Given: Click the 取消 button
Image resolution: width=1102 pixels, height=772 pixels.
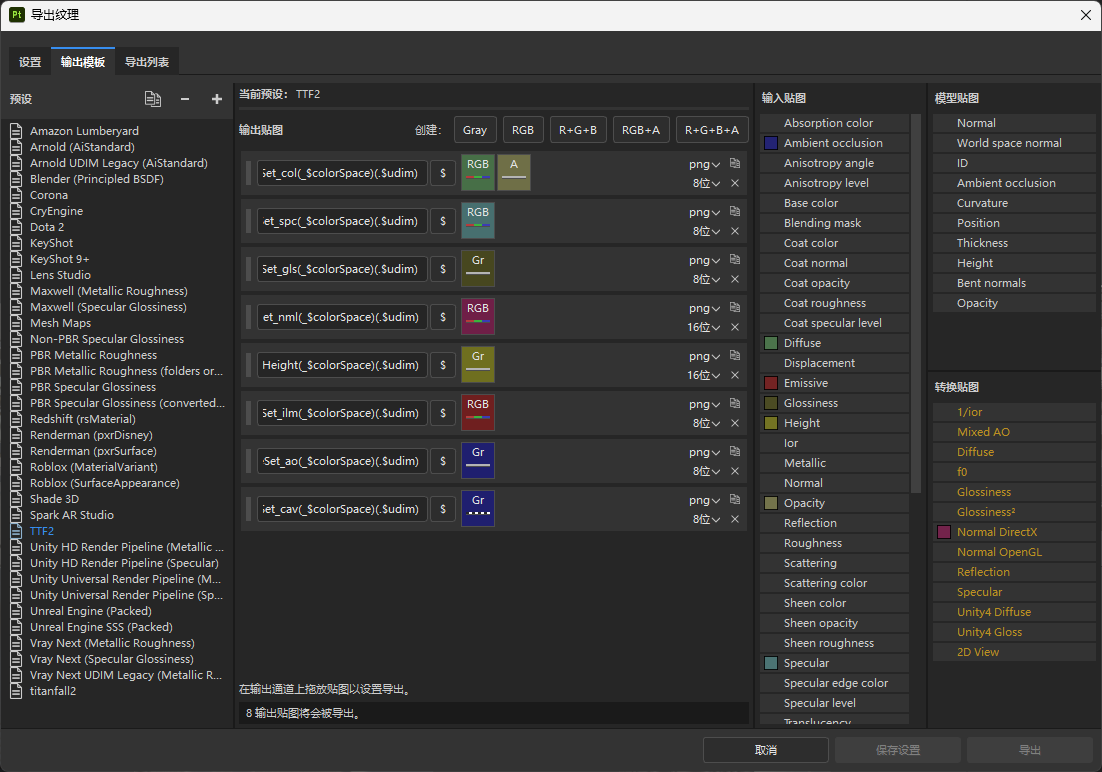Looking at the screenshot, I should 765,750.
